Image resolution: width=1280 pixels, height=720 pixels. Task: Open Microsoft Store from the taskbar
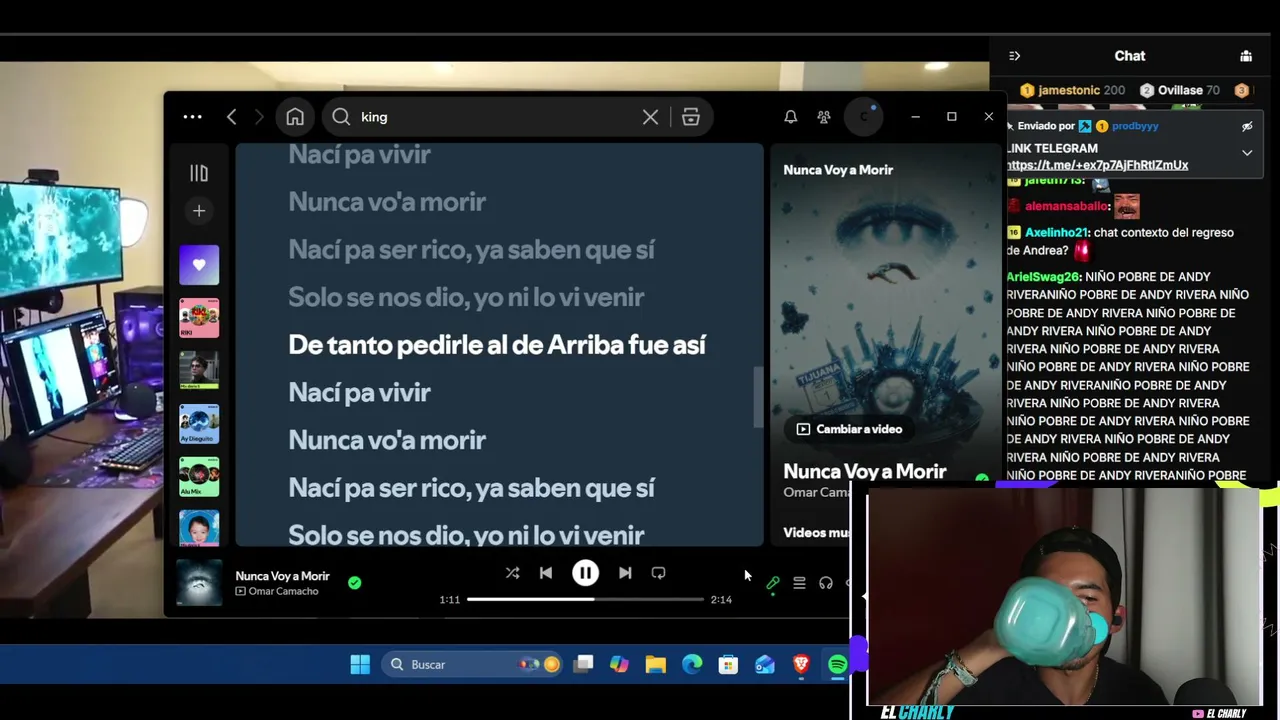tap(728, 664)
